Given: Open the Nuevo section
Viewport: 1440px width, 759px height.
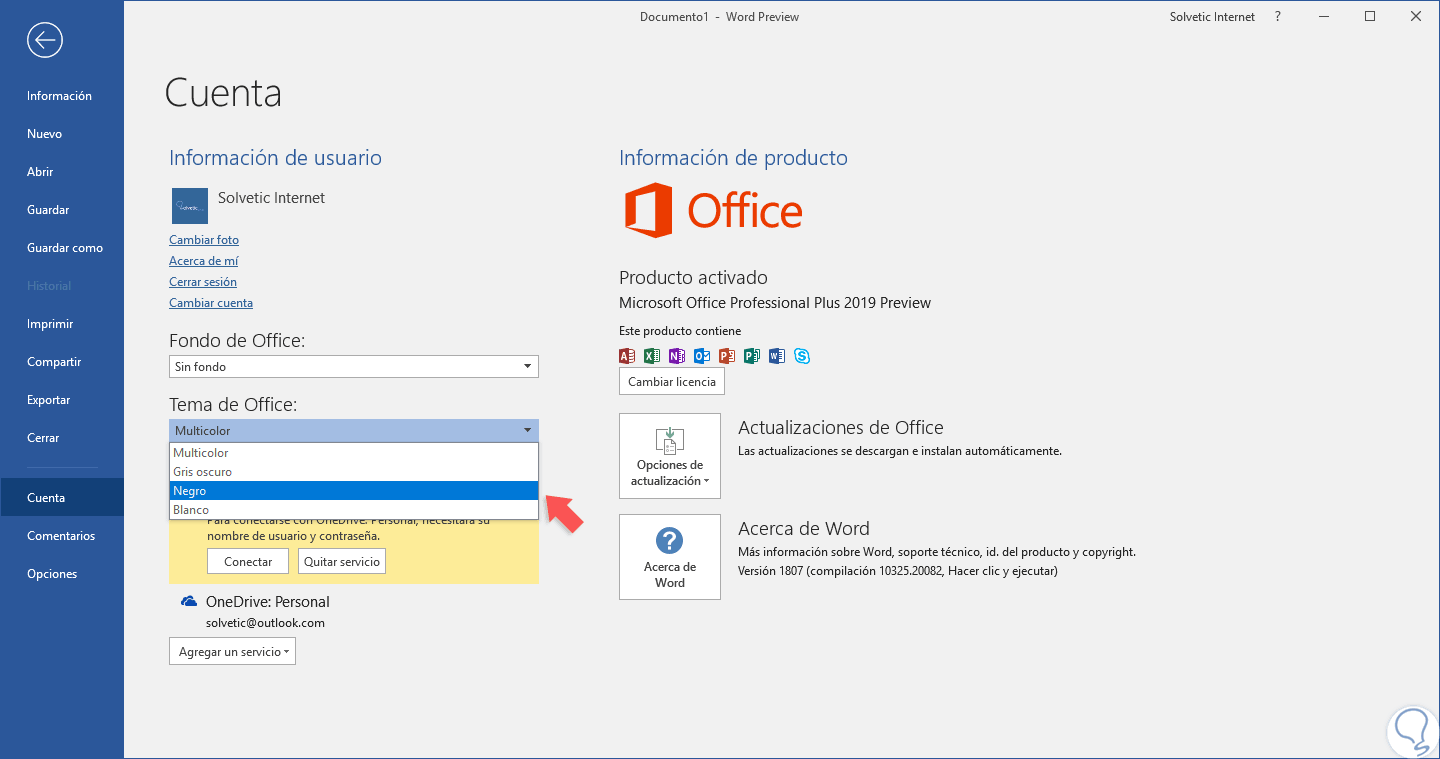Looking at the screenshot, I should [x=62, y=134].
